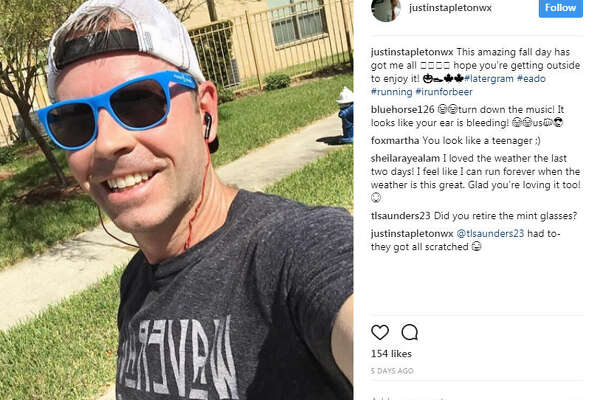Click the comment speech bubble icon
The image size is (600, 400).
[x=409, y=332]
